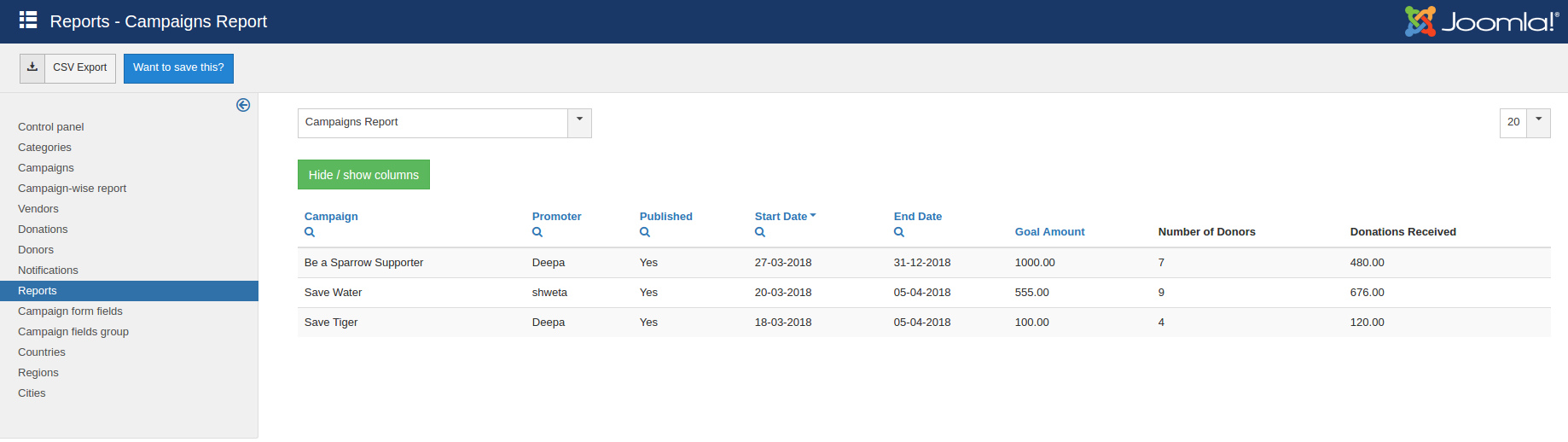1568x442 pixels.
Task: Open Donations in the sidebar menu
Action: click(x=43, y=230)
